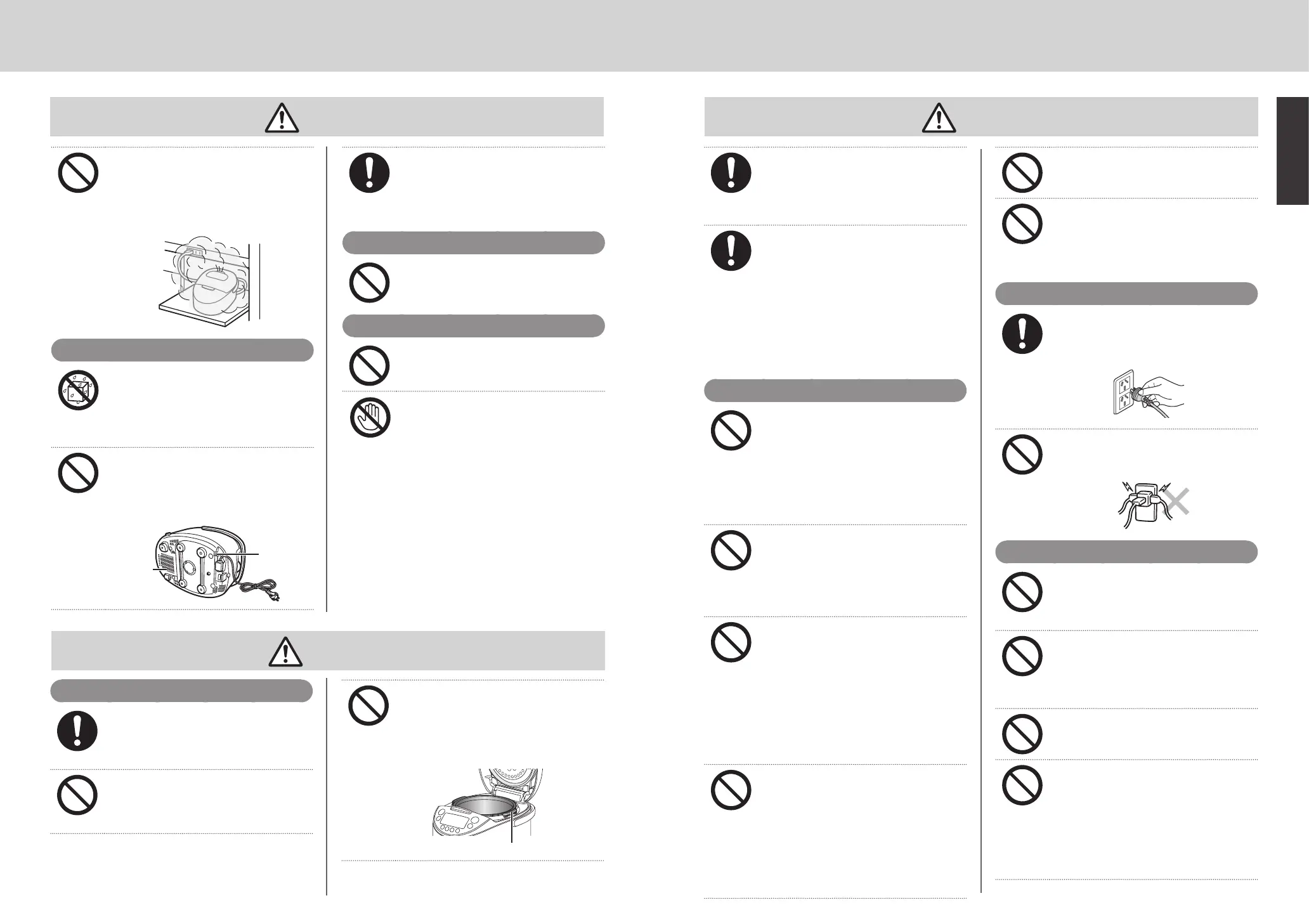The height and width of the screenshot is (924, 1309).
Task: Click the wide gray header banner
Action: click(654, 36)
